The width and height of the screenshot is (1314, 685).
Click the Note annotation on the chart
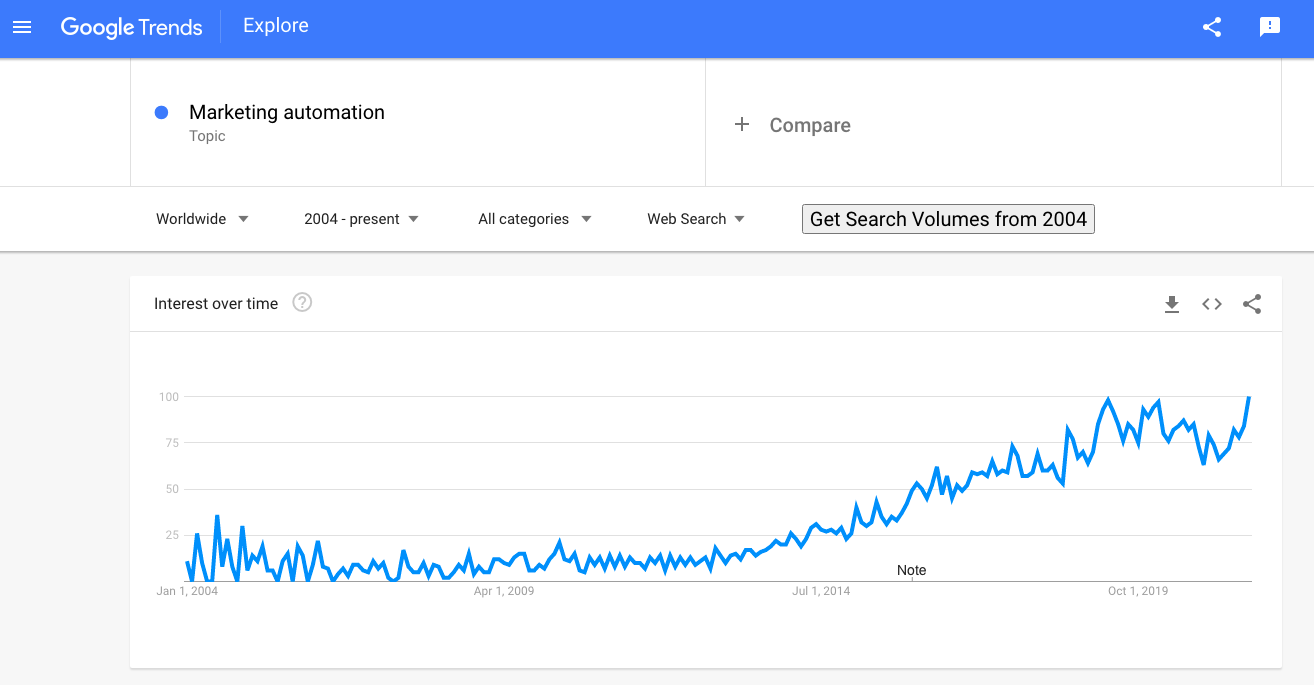[911, 569]
